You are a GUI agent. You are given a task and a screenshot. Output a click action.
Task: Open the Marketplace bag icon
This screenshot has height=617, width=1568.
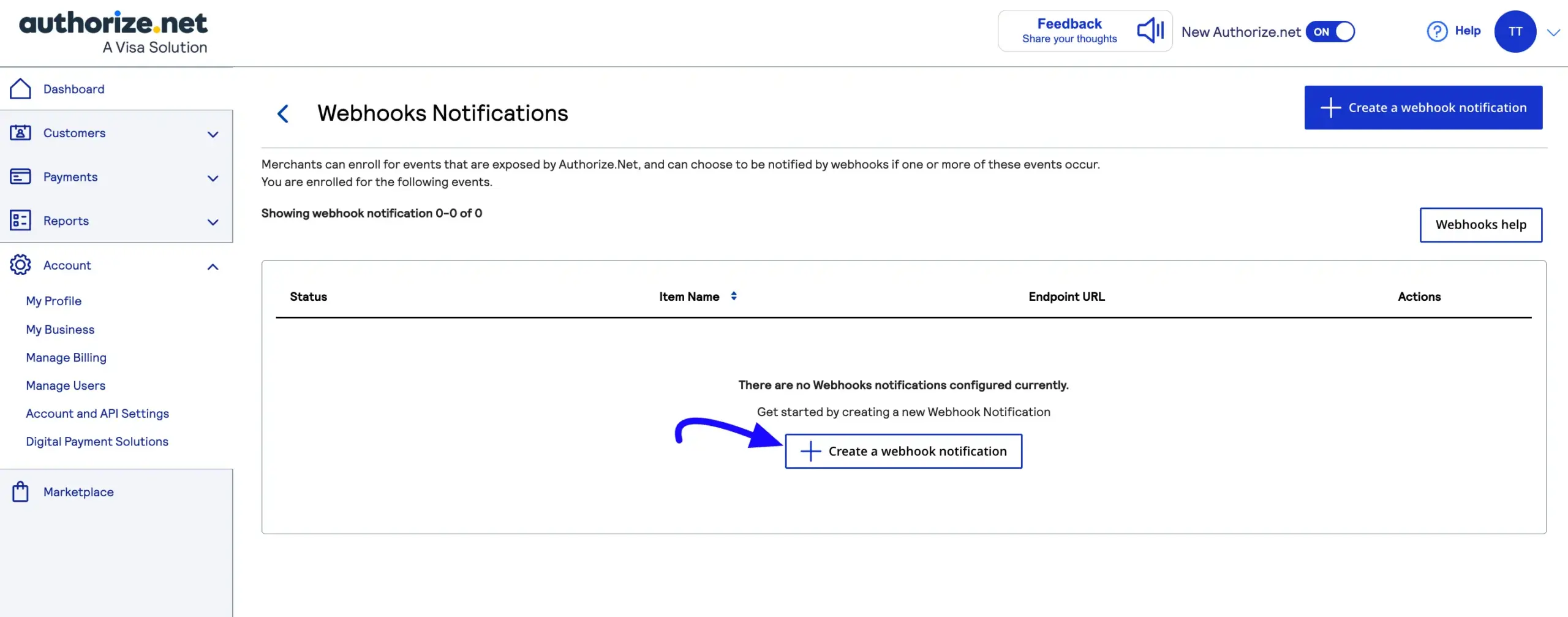(x=20, y=491)
